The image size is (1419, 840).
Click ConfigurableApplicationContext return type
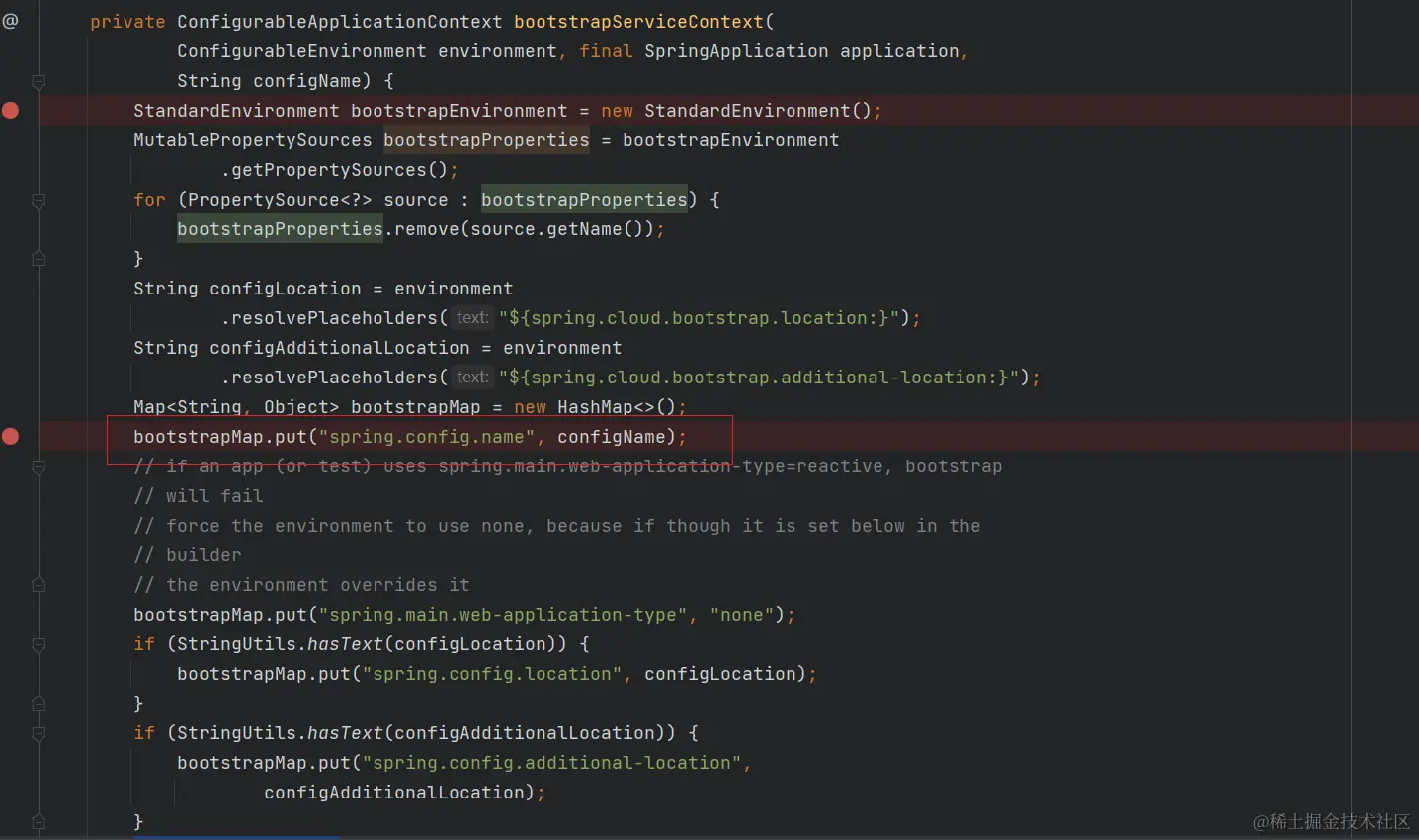point(339,22)
